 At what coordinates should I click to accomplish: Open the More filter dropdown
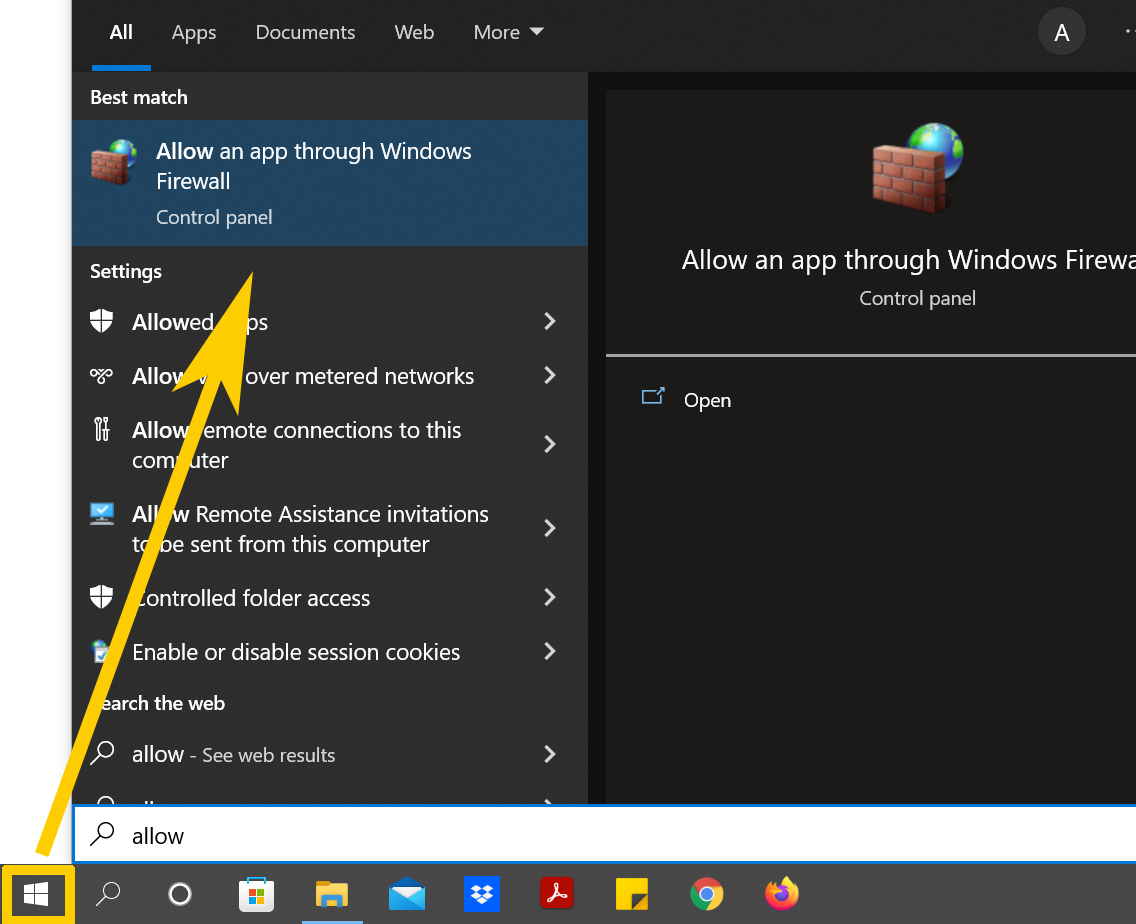(x=508, y=32)
